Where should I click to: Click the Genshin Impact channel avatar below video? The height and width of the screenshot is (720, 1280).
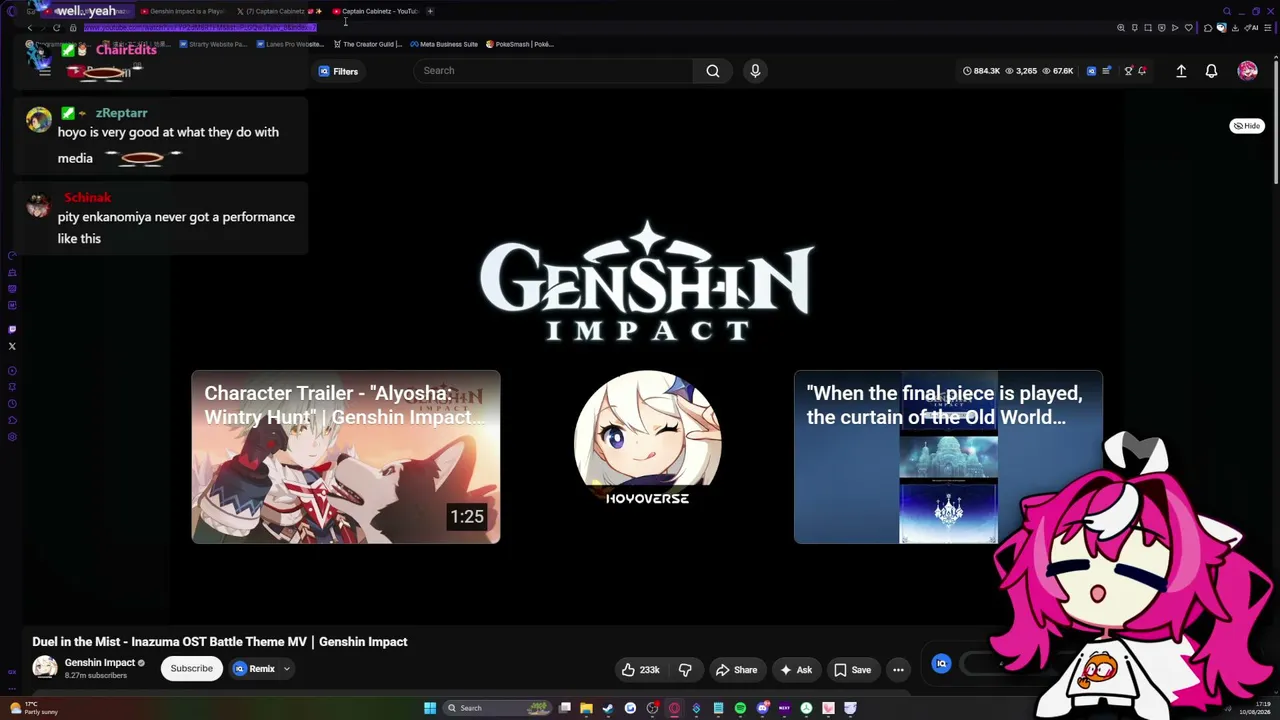pyautogui.click(x=45, y=668)
